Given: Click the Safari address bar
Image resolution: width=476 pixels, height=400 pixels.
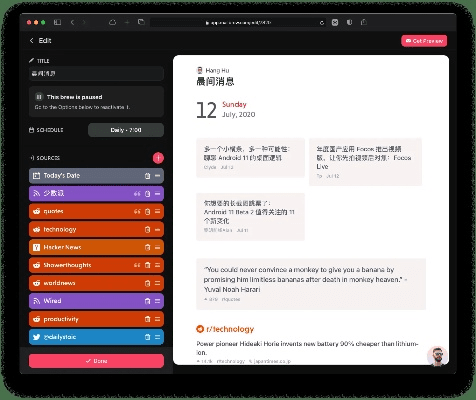Looking at the screenshot, I should click(238, 23).
